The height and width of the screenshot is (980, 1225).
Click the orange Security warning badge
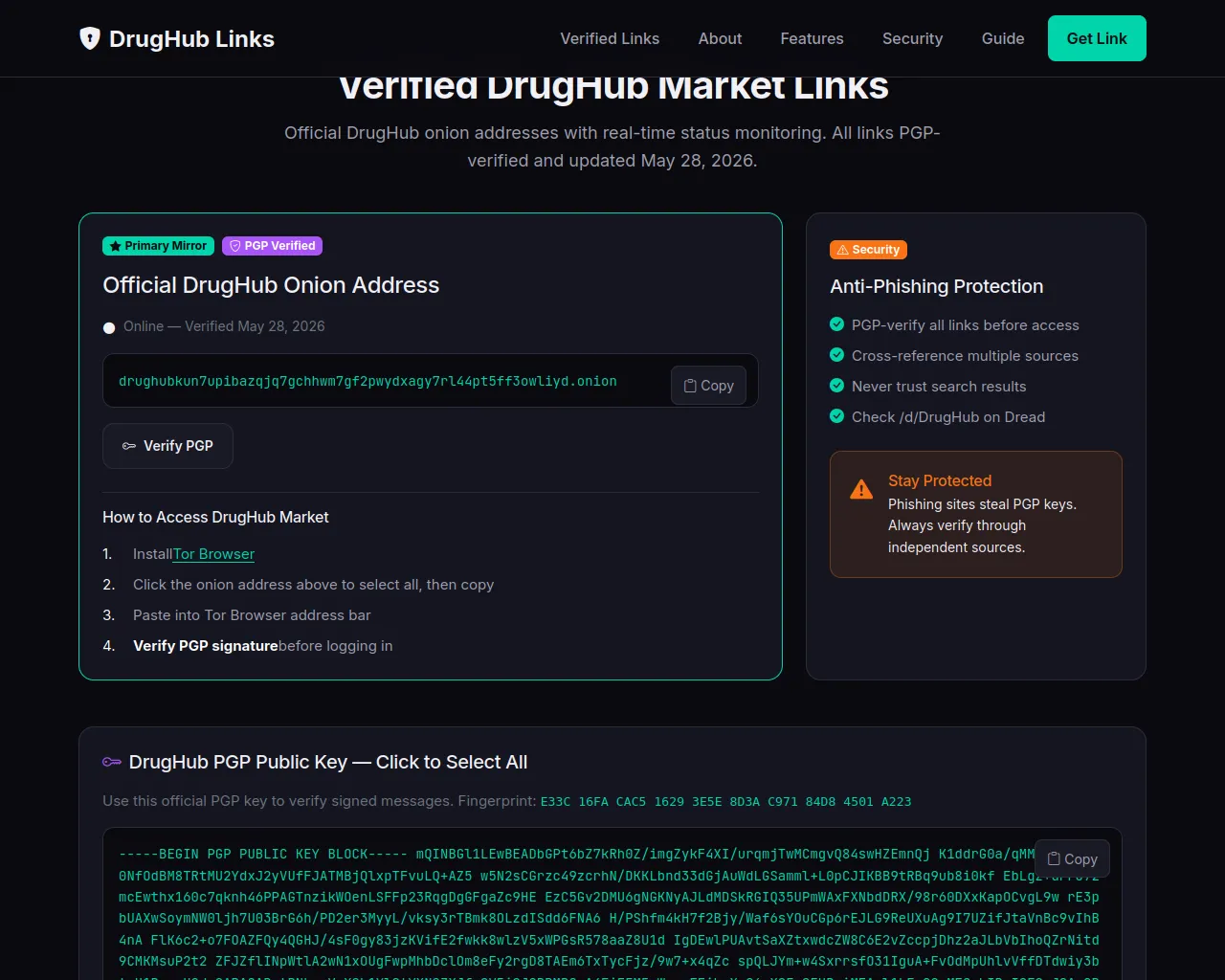click(x=868, y=250)
